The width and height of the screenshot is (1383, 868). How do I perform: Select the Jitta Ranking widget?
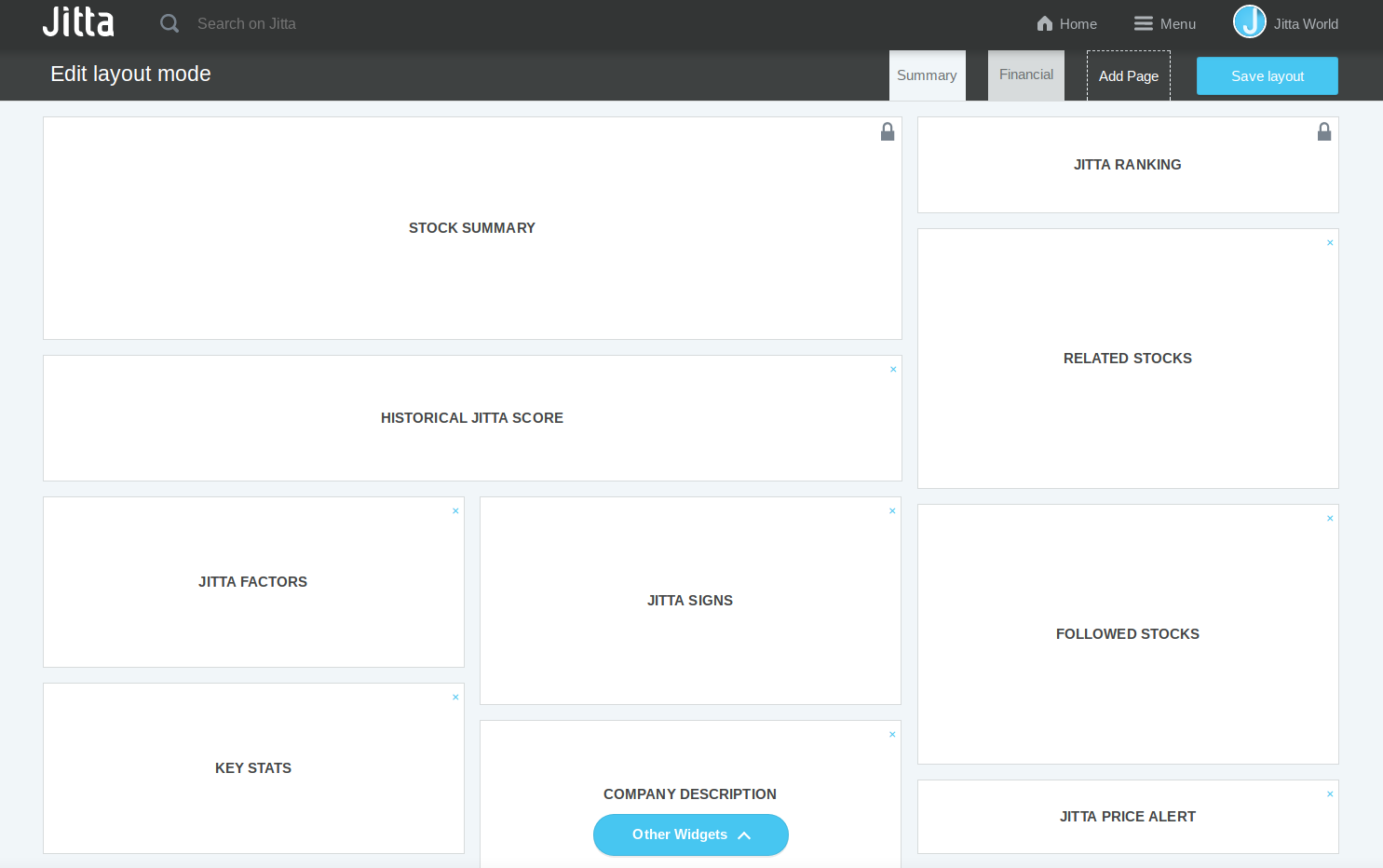(x=1128, y=165)
